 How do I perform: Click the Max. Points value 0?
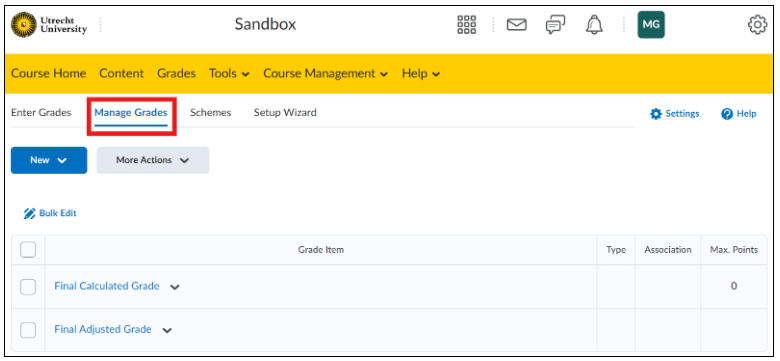coord(734,286)
